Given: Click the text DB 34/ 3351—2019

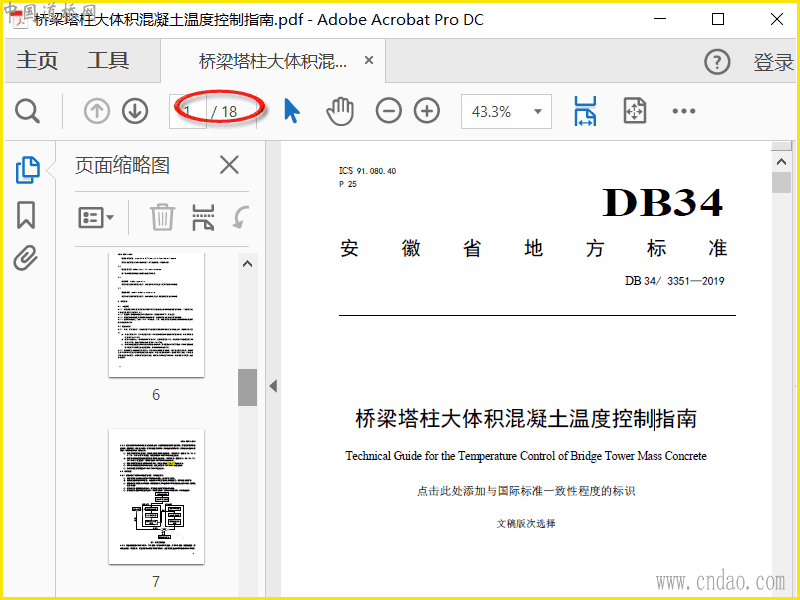Looking at the screenshot, I should pos(674,281).
